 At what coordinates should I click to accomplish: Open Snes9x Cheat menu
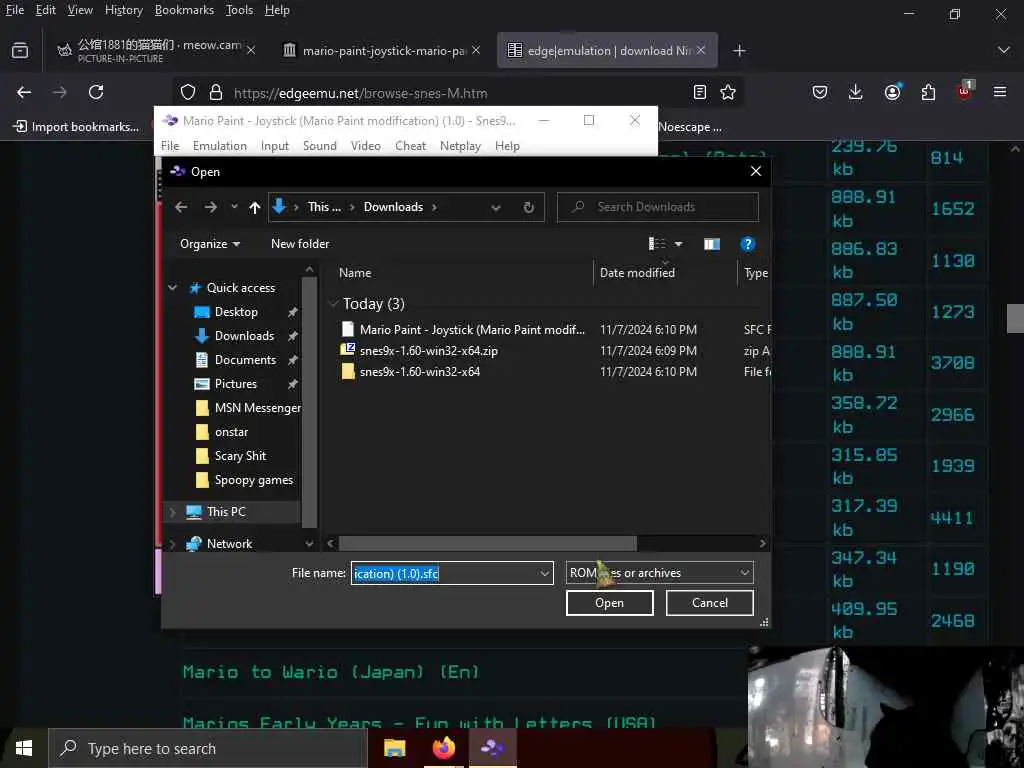(x=410, y=146)
